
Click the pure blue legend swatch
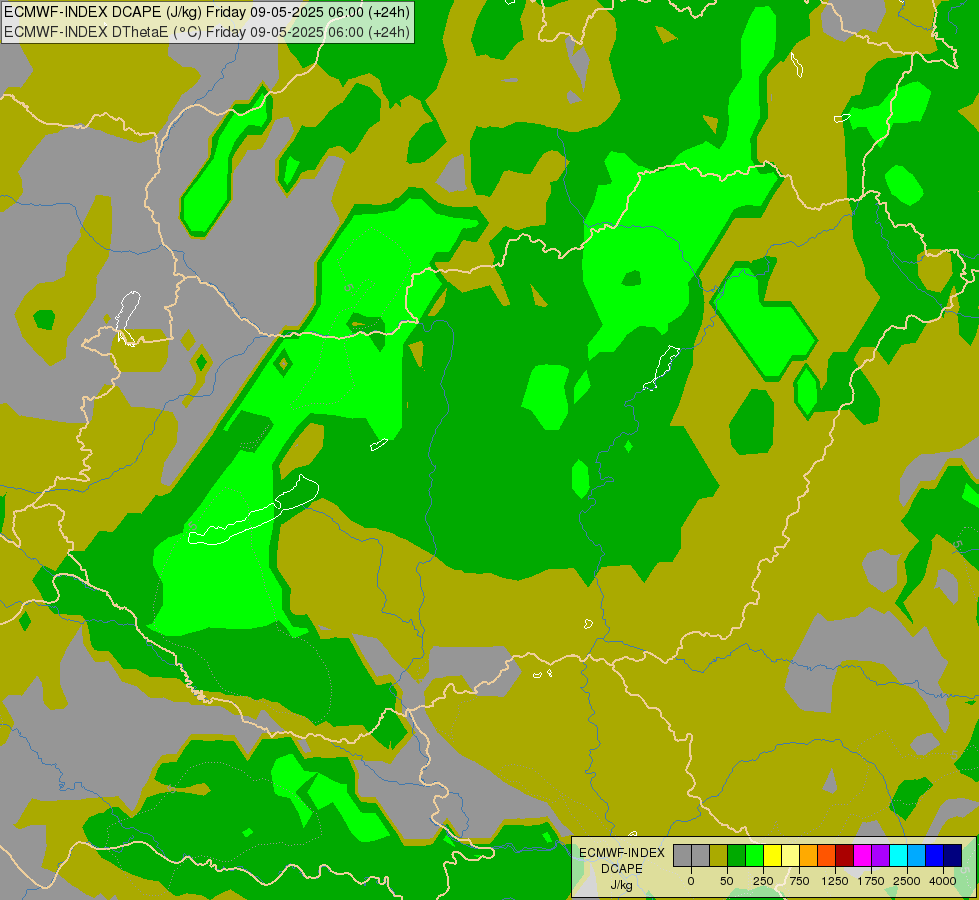pos(935,855)
